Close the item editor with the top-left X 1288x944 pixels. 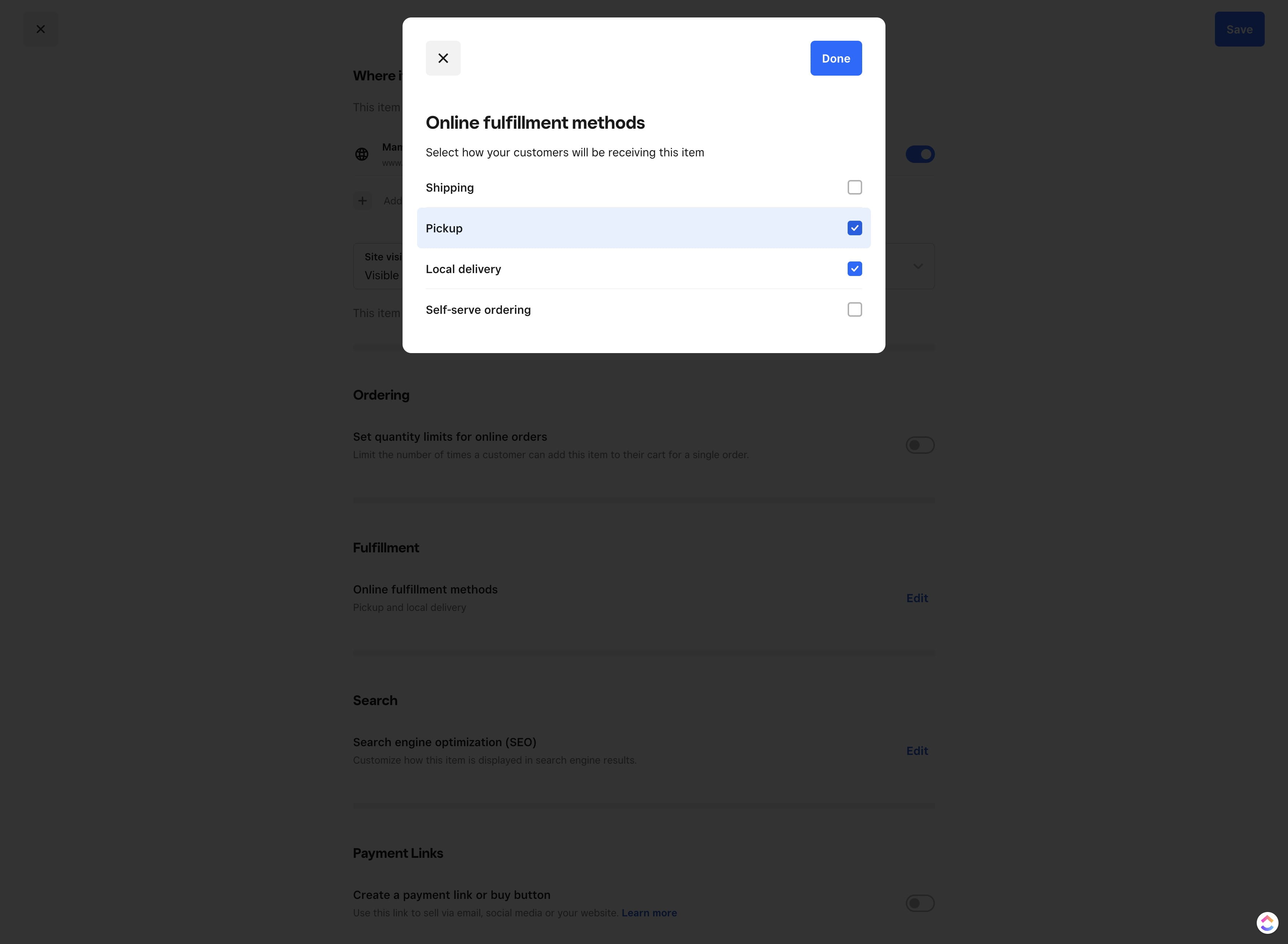41,29
